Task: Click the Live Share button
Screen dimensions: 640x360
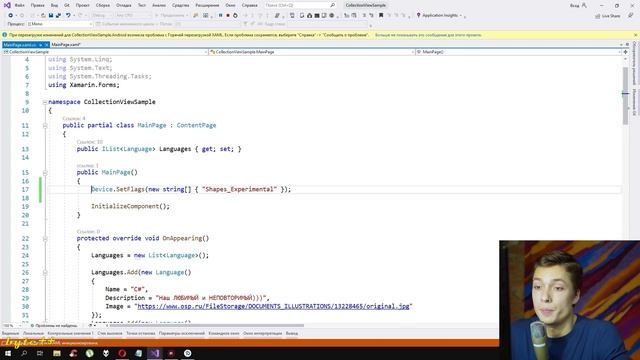Action: (608, 16)
